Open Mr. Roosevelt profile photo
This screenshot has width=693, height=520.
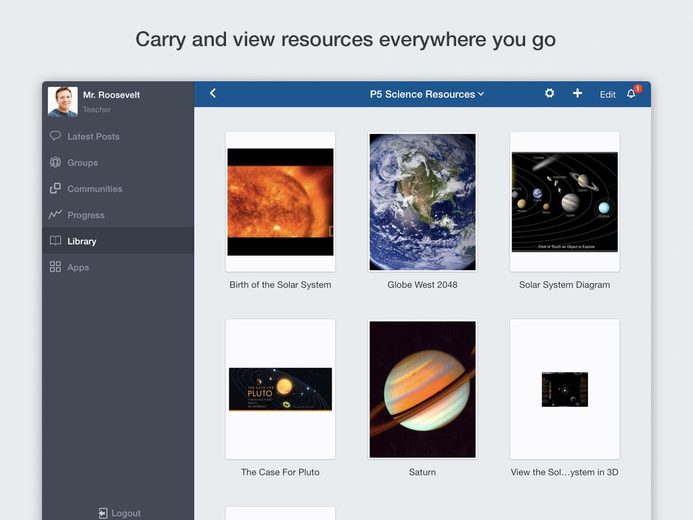point(63,102)
